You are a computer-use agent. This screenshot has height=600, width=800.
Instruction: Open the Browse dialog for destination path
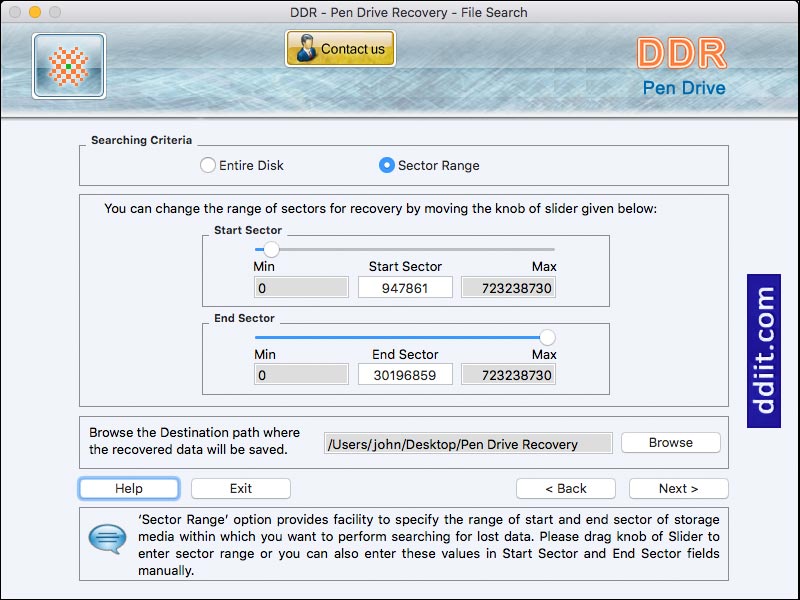click(x=669, y=442)
